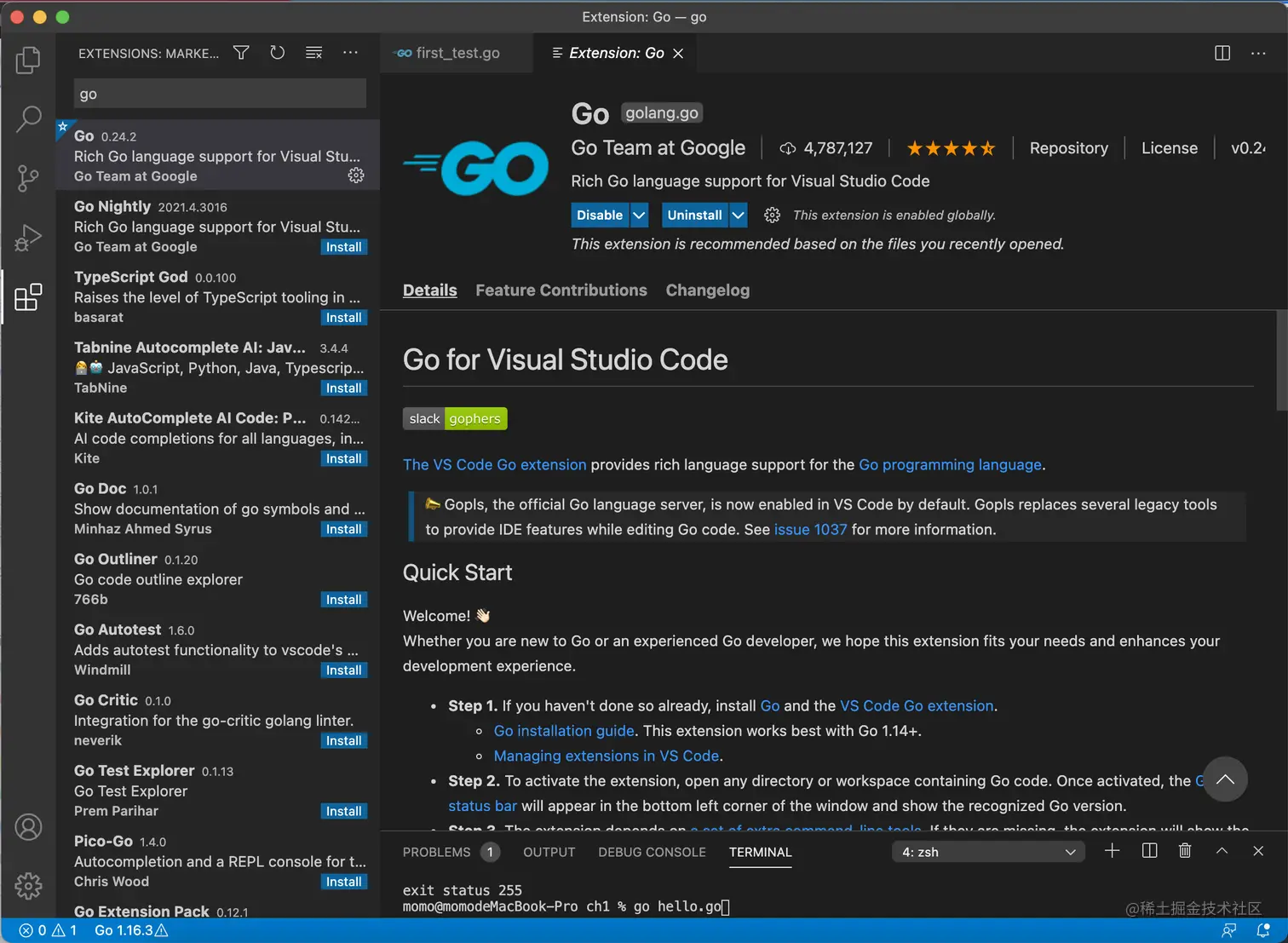Open the Explorer view in activity bar
The width and height of the screenshot is (1288, 943).
point(28,60)
